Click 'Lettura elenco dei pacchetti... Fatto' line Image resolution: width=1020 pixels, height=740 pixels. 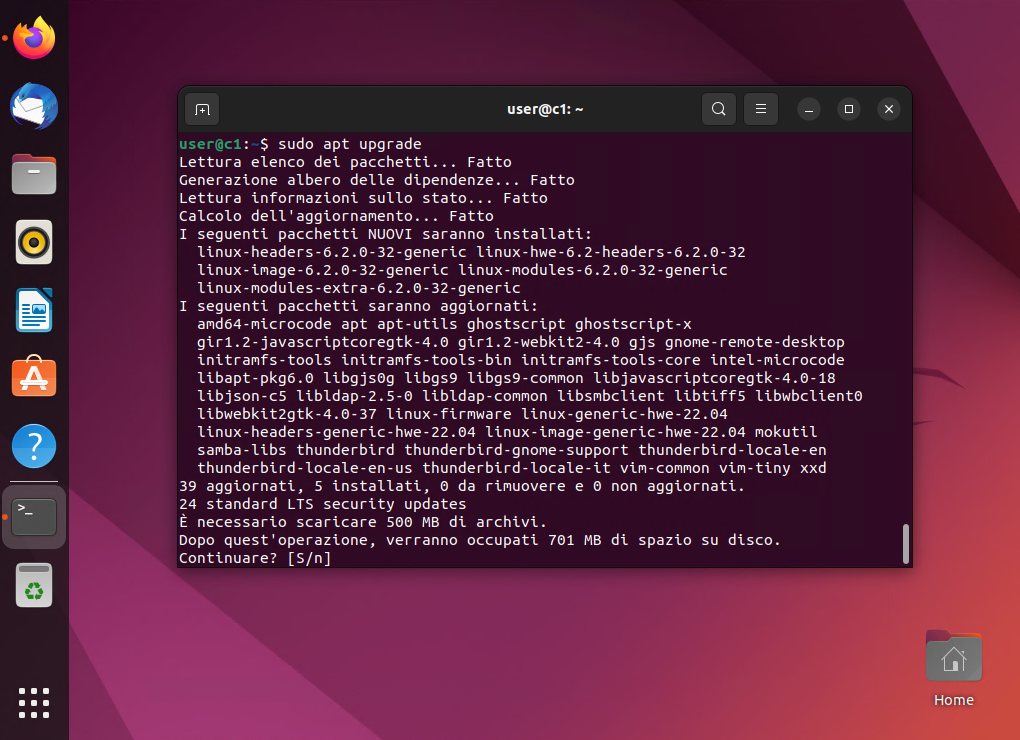click(x=345, y=162)
